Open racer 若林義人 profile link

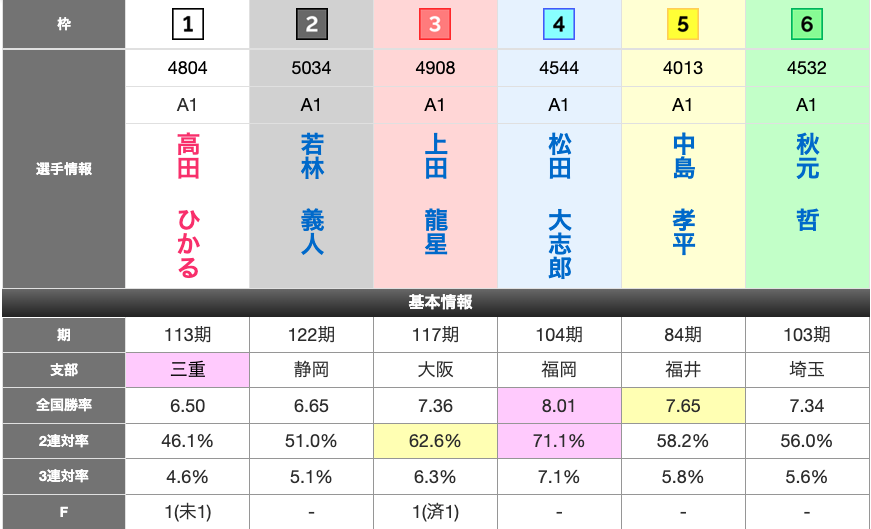pyautogui.click(x=312, y=194)
